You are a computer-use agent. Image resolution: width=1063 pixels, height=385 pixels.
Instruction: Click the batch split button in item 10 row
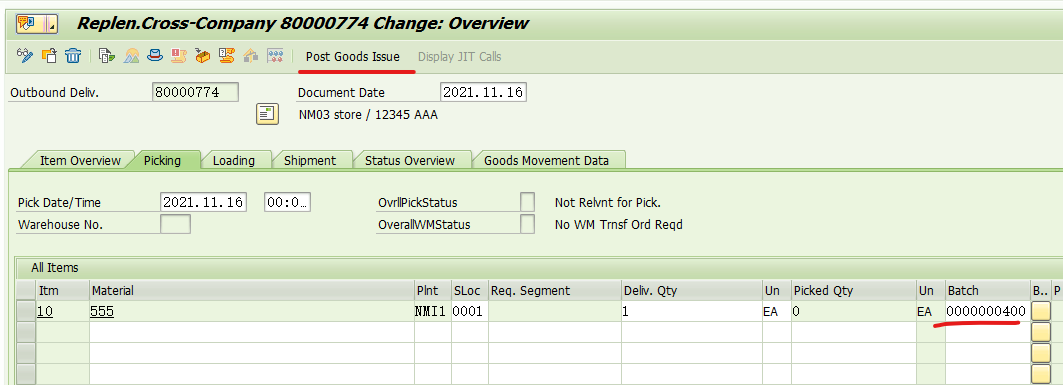[1040, 311]
